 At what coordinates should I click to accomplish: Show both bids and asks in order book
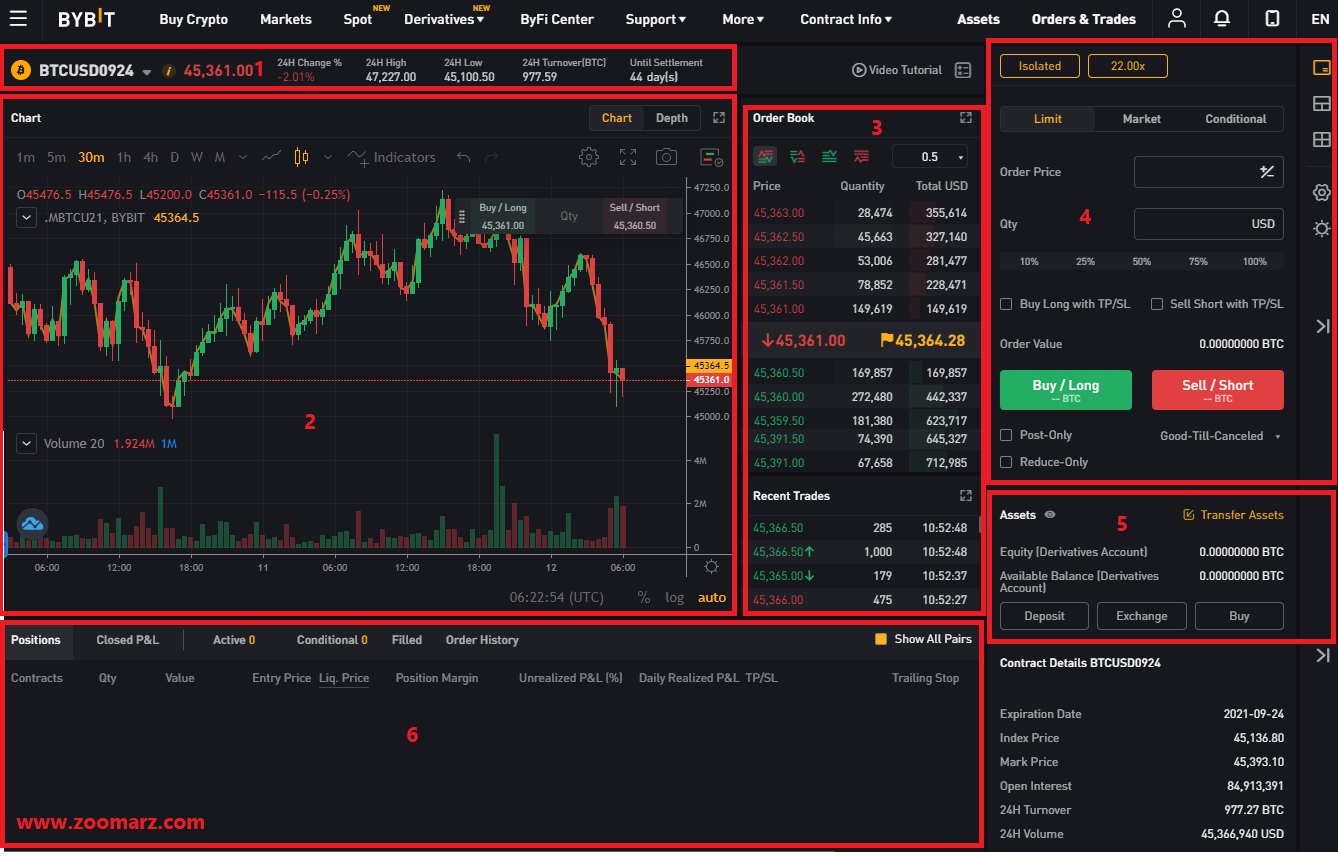point(766,156)
